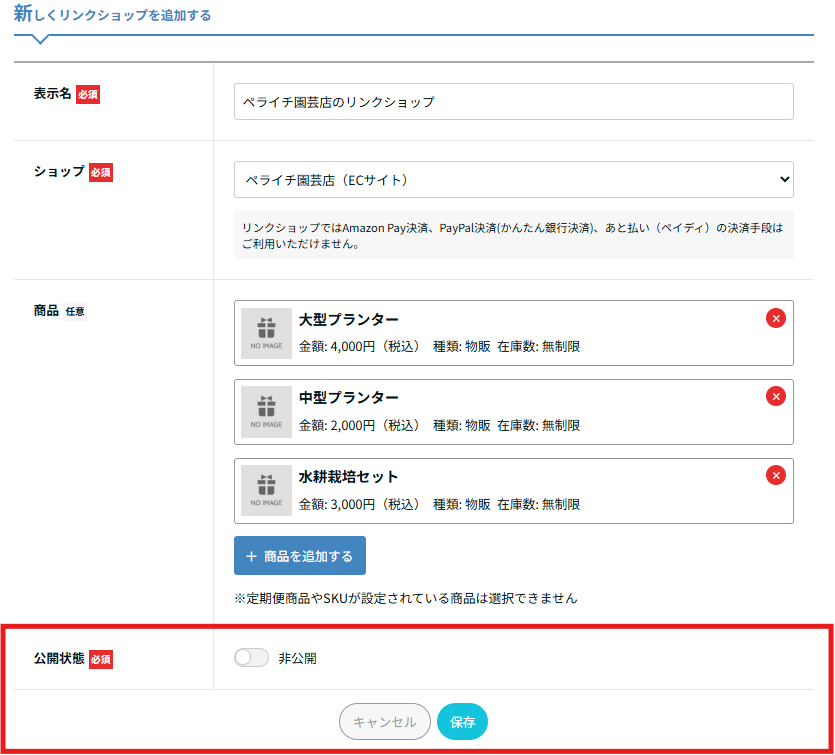Toggle the 公開状態 switch to public
The height and width of the screenshot is (755, 835).
click(251, 658)
